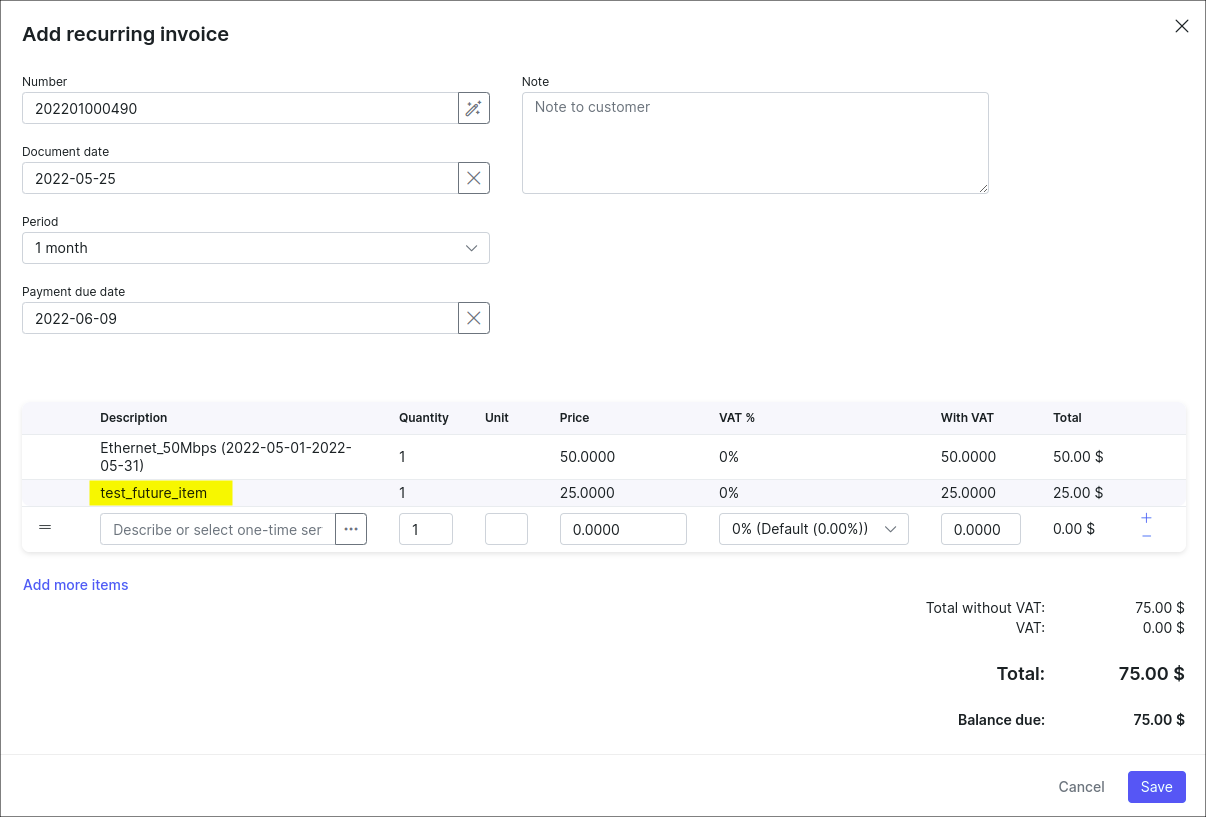Select the Quantity input in new row

425,529
